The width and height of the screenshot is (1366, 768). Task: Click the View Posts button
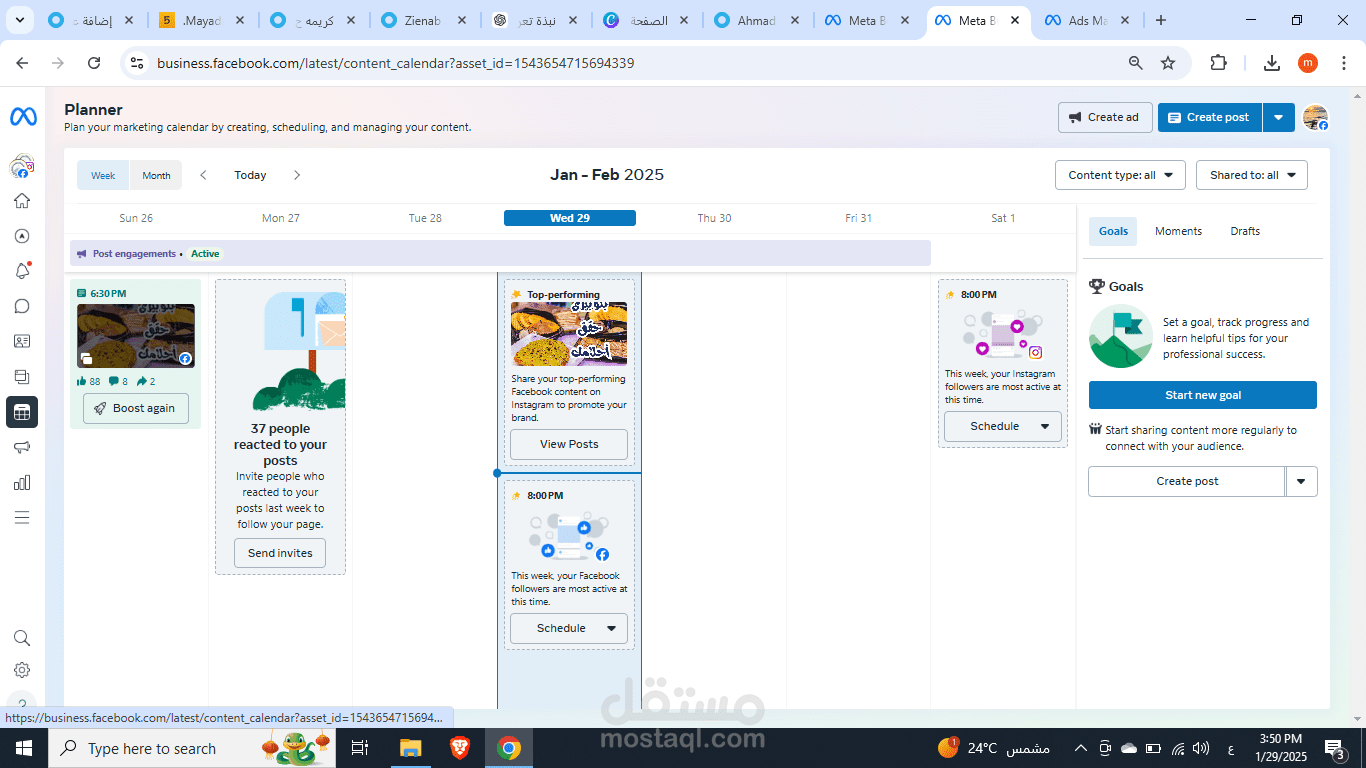point(569,444)
